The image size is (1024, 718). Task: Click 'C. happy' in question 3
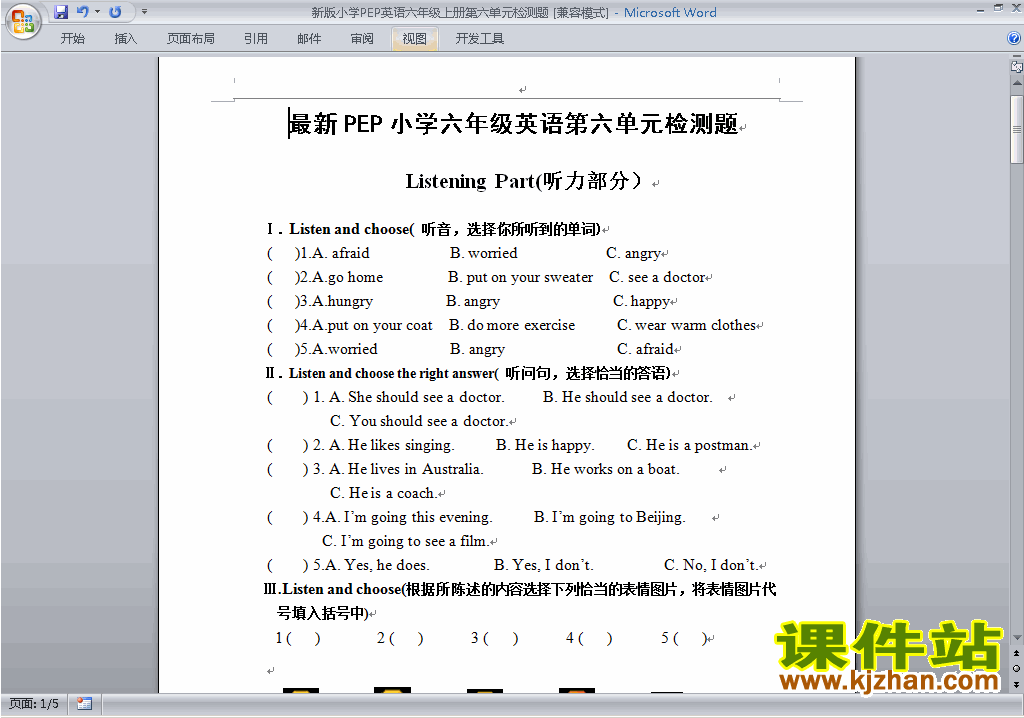[x=641, y=301]
